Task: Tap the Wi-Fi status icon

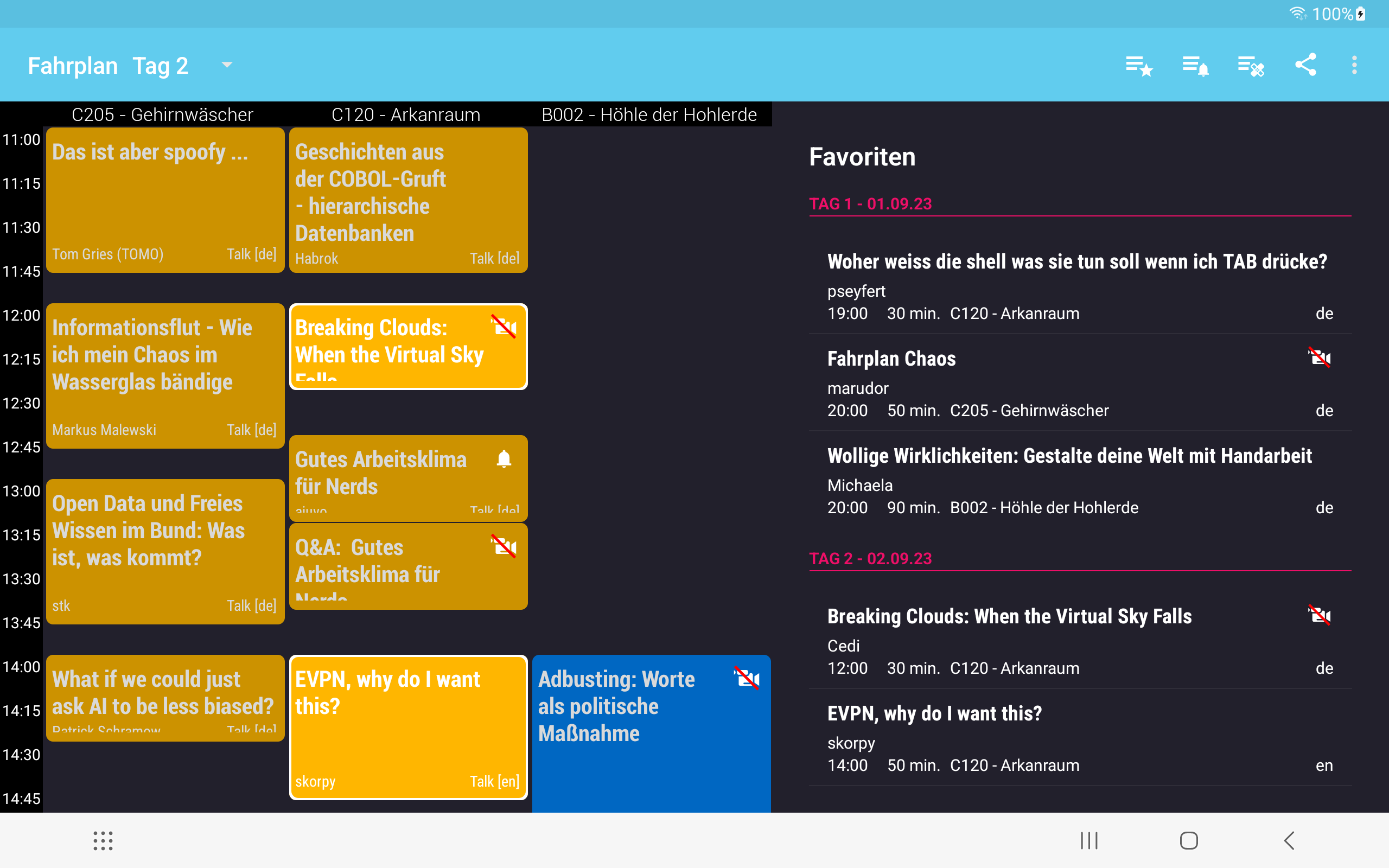Action: pos(1298,13)
